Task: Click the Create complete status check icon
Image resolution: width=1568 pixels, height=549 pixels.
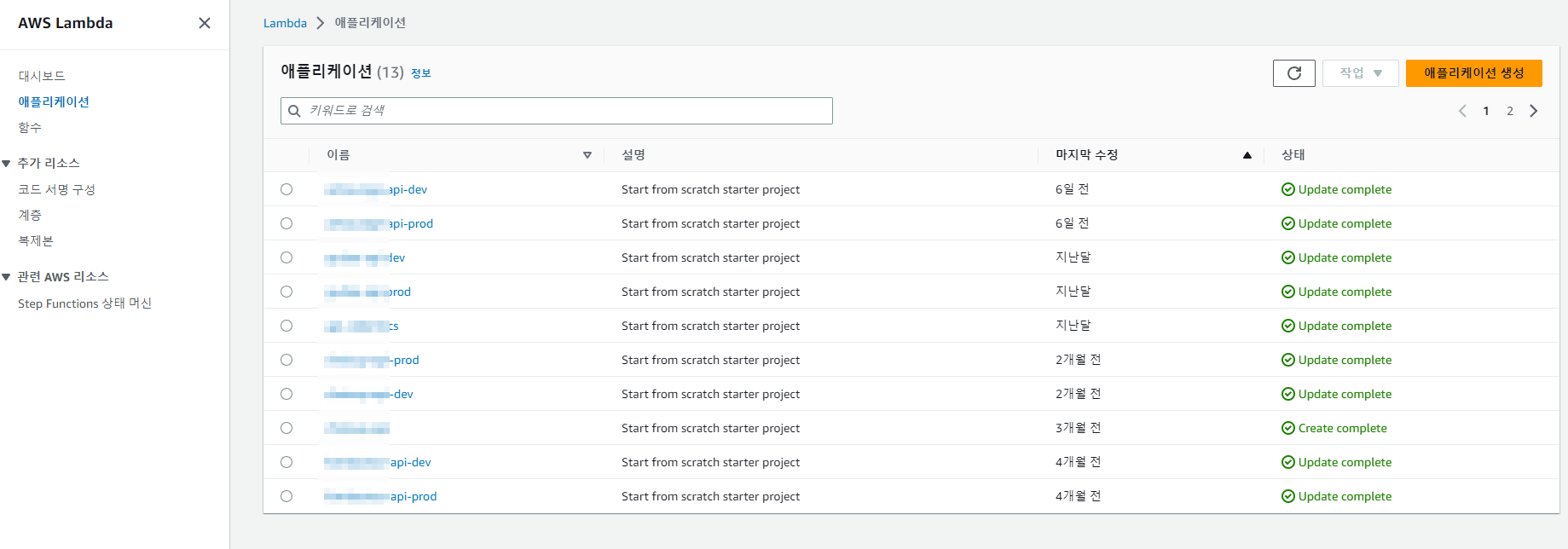Action: pyautogui.click(x=1288, y=428)
